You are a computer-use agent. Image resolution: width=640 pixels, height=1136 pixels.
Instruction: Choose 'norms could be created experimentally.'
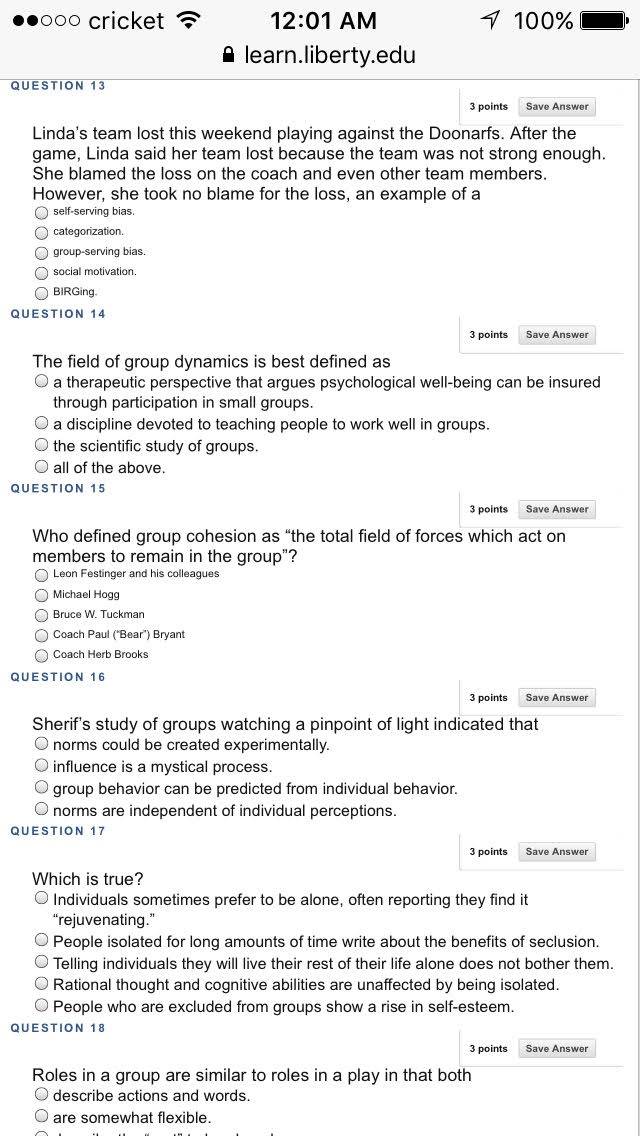41,743
